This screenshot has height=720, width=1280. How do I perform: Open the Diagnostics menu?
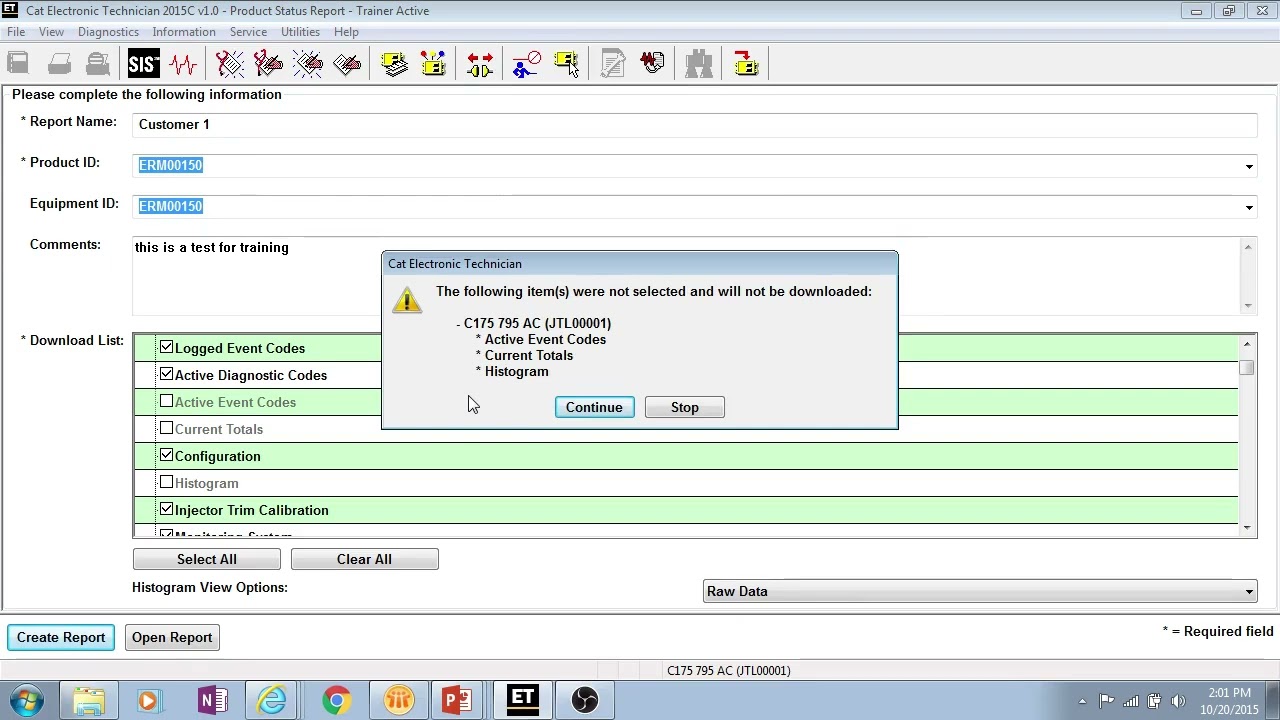click(x=108, y=32)
